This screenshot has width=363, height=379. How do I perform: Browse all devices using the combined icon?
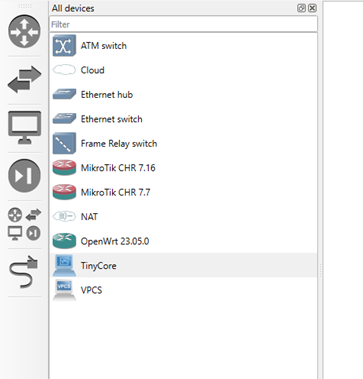(24, 224)
